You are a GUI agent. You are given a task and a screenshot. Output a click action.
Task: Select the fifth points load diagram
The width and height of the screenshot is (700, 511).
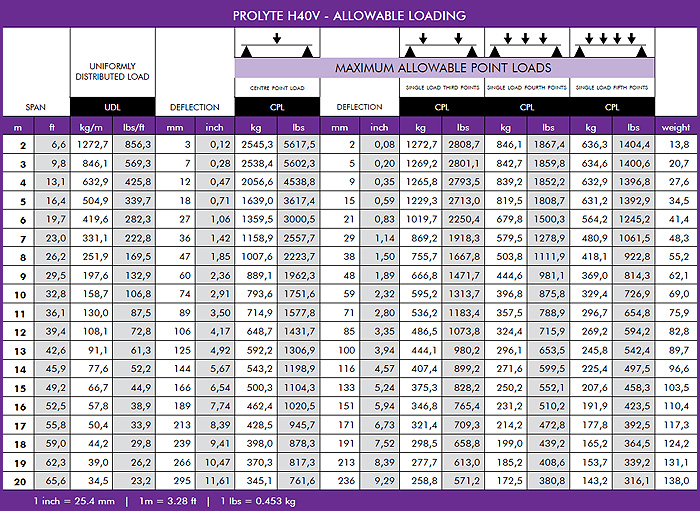click(612, 42)
